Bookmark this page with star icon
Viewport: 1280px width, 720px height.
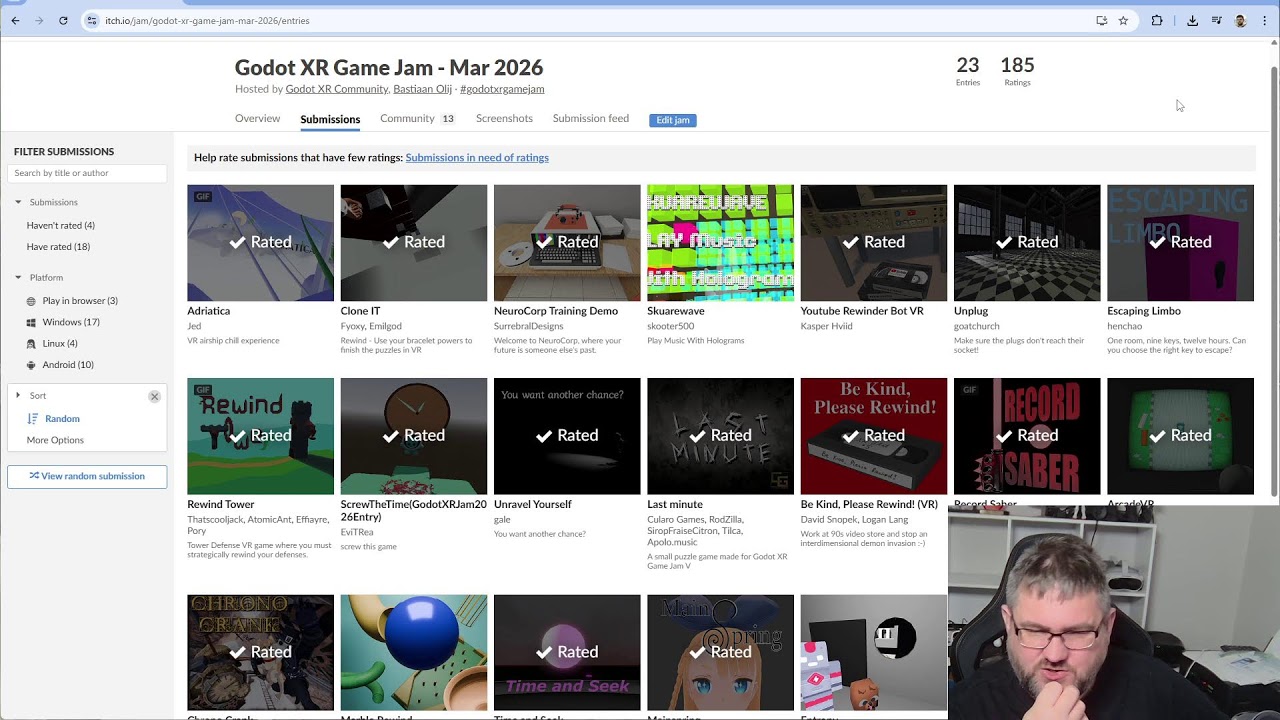(x=1123, y=20)
